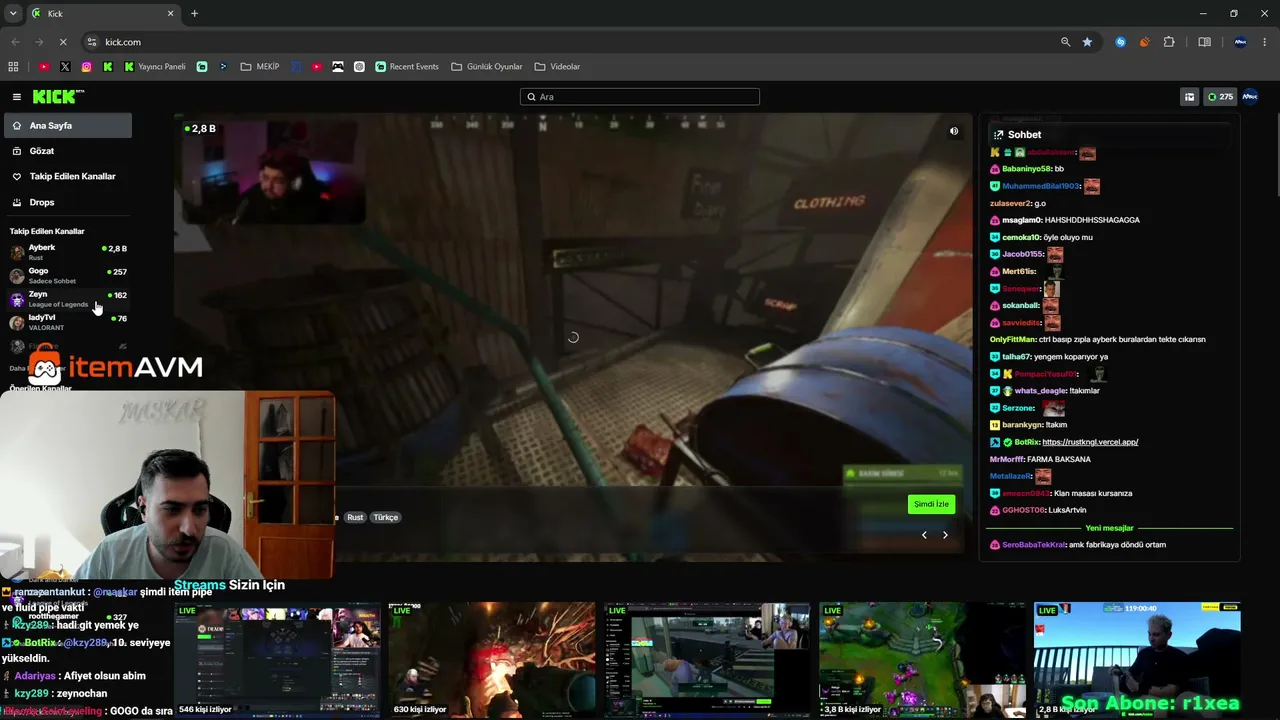Image resolution: width=1280 pixels, height=720 pixels.
Task: Open a new browser tab
Action: tap(194, 13)
